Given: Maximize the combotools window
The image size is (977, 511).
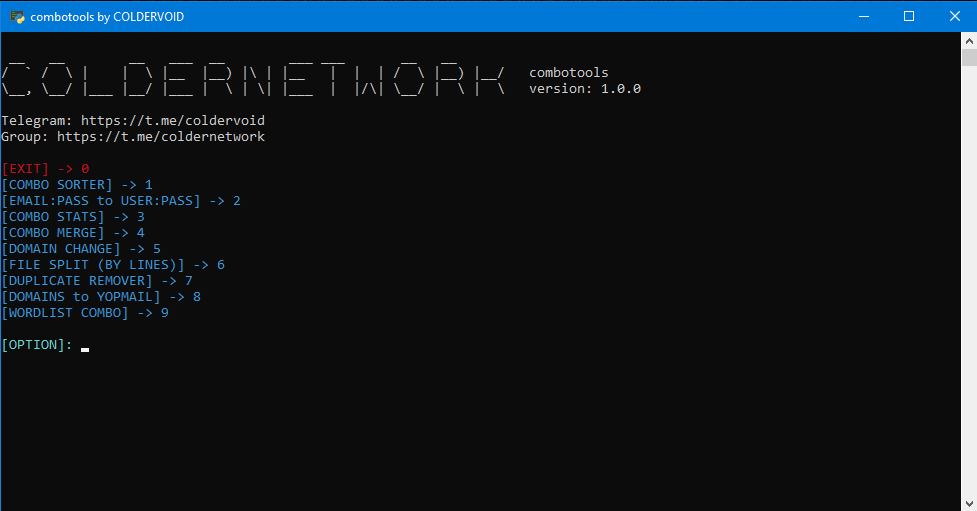Looking at the screenshot, I should 909,16.
